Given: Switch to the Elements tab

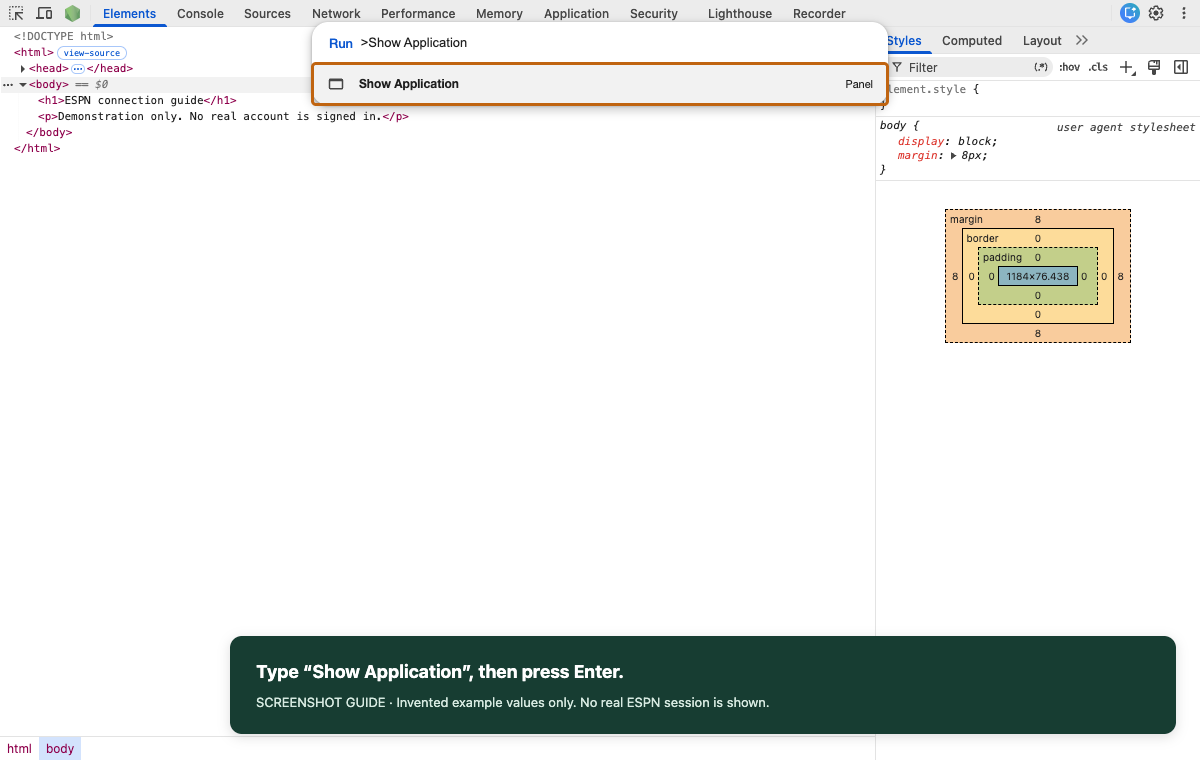Looking at the screenshot, I should click(x=130, y=14).
